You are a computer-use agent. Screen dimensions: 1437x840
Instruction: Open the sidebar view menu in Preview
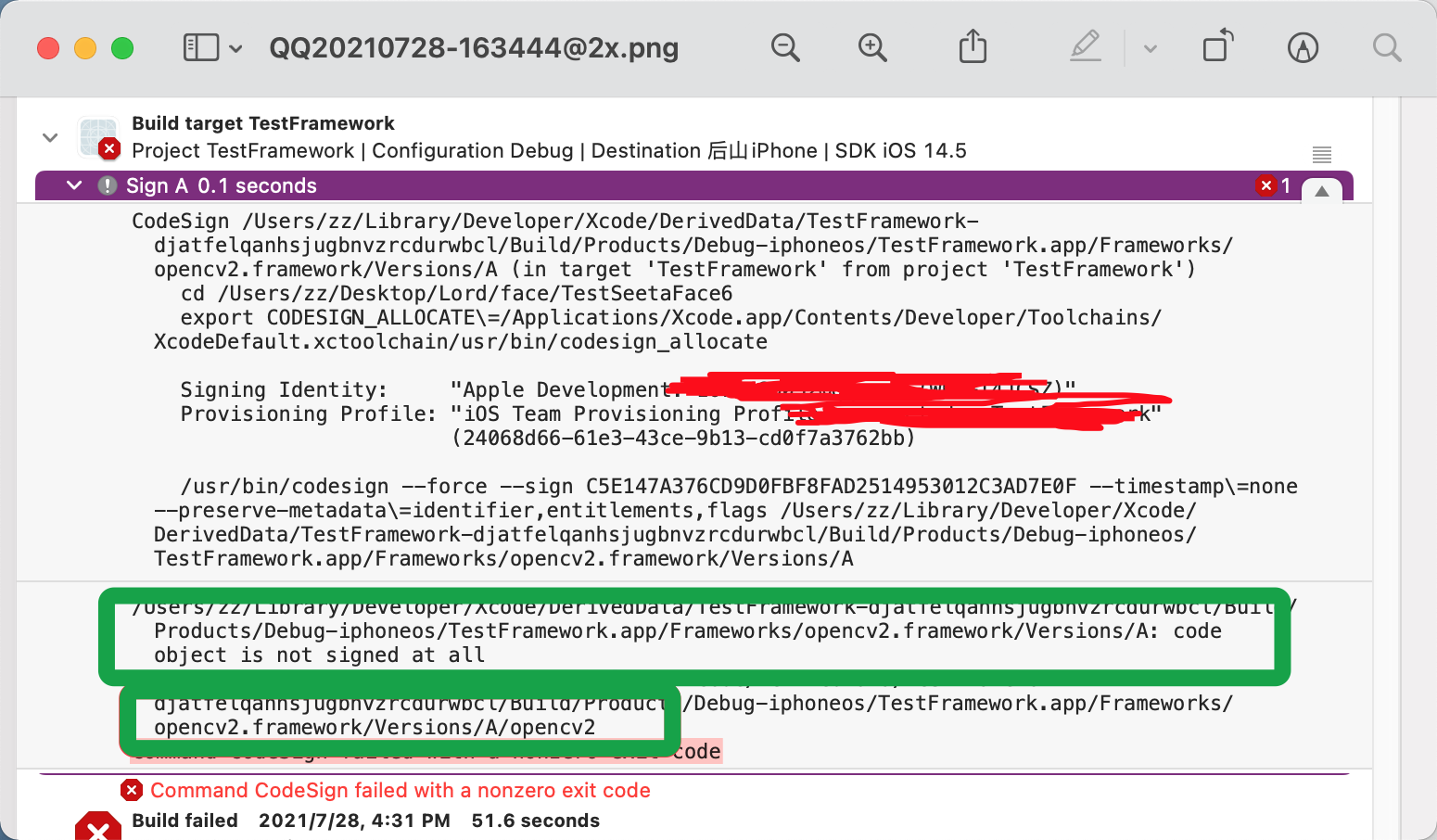pyautogui.click(x=201, y=47)
